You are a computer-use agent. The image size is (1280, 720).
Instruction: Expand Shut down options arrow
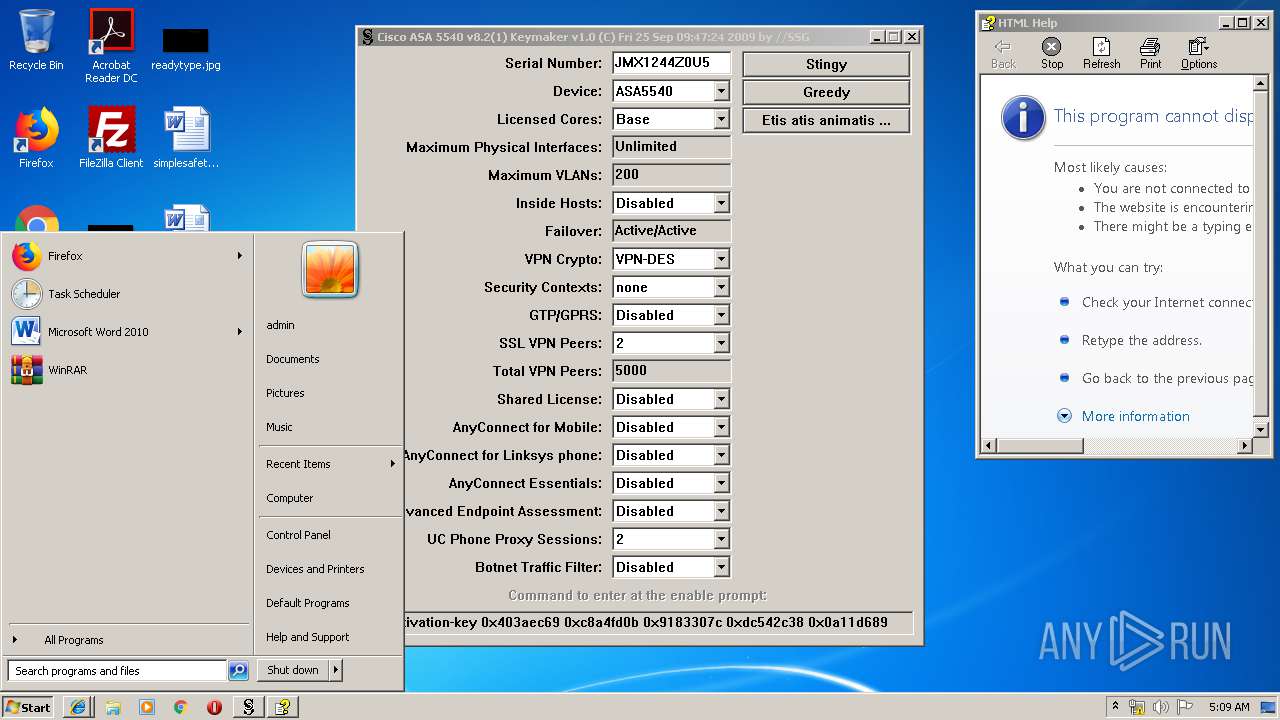point(335,670)
